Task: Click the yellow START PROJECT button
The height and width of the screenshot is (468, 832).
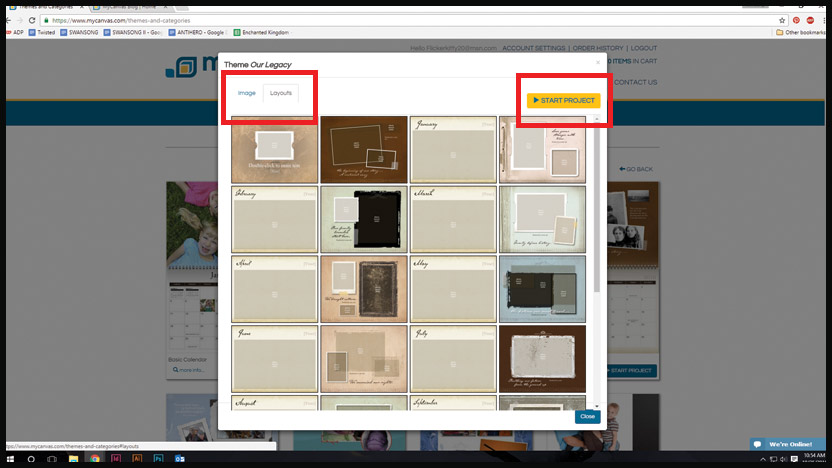Action: [x=564, y=100]
